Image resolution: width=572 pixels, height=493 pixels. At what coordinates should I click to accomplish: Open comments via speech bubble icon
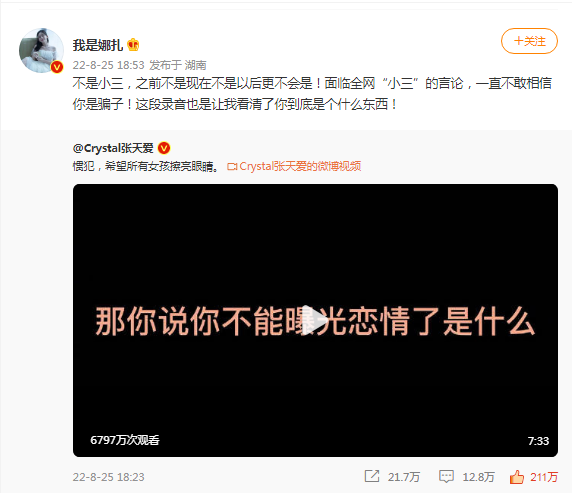click(446, 477)
